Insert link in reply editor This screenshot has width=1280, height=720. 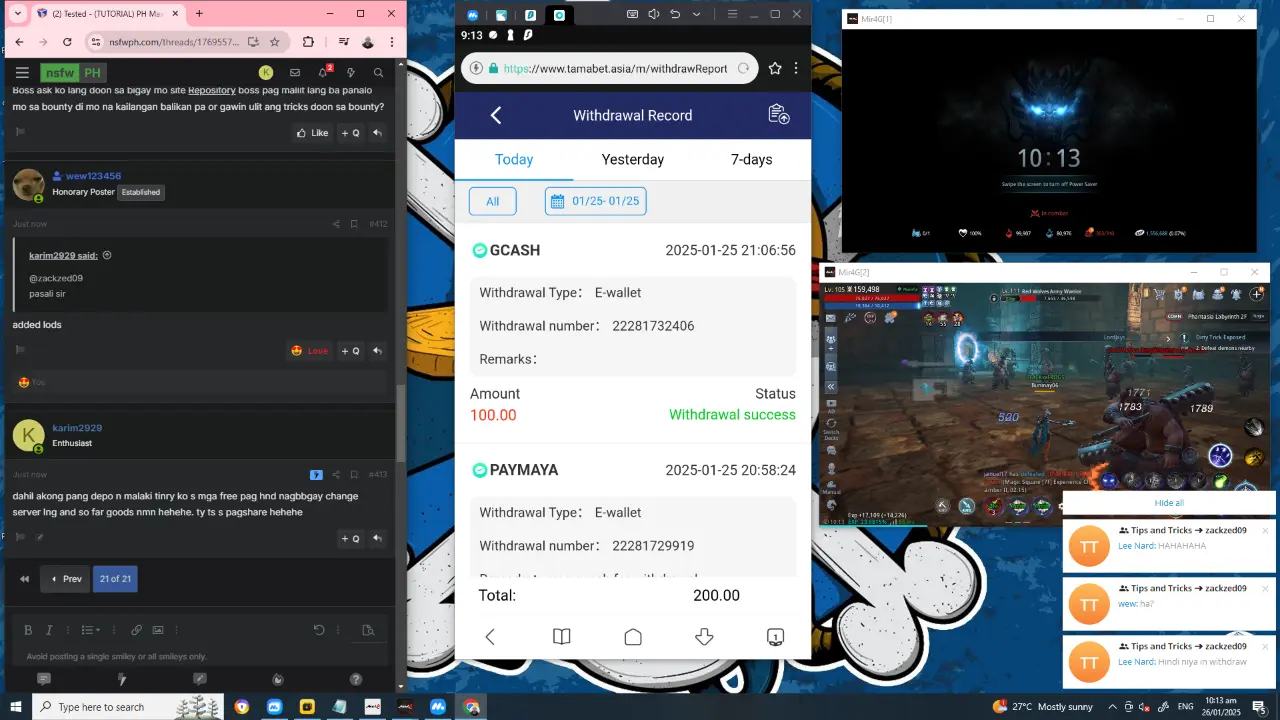137,630
